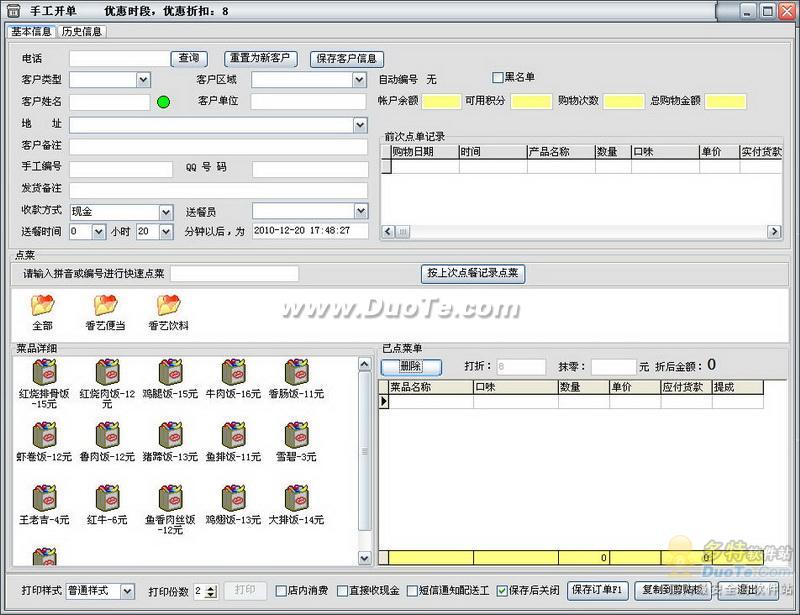Open the 香艺便当 category folder
The image size is (800, 615).
[x=105, y=305]
